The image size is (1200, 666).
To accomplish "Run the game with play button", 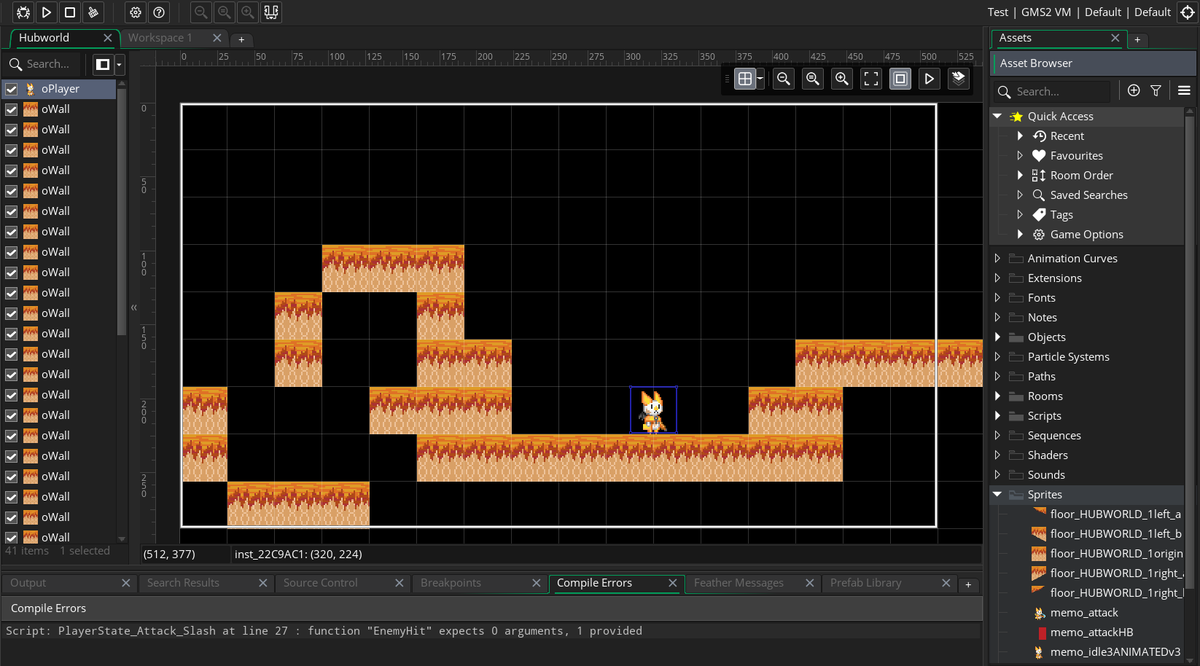I will [x=46, y=12].
